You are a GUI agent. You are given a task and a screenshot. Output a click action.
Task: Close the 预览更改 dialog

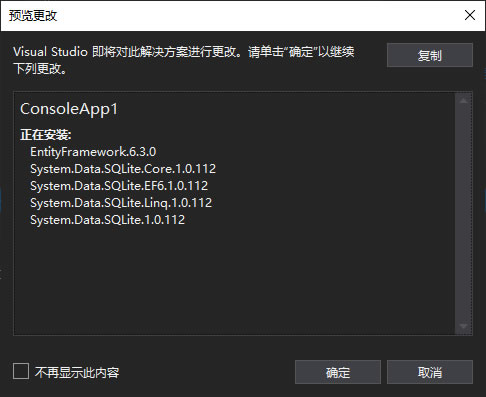[x=470, y=15]
